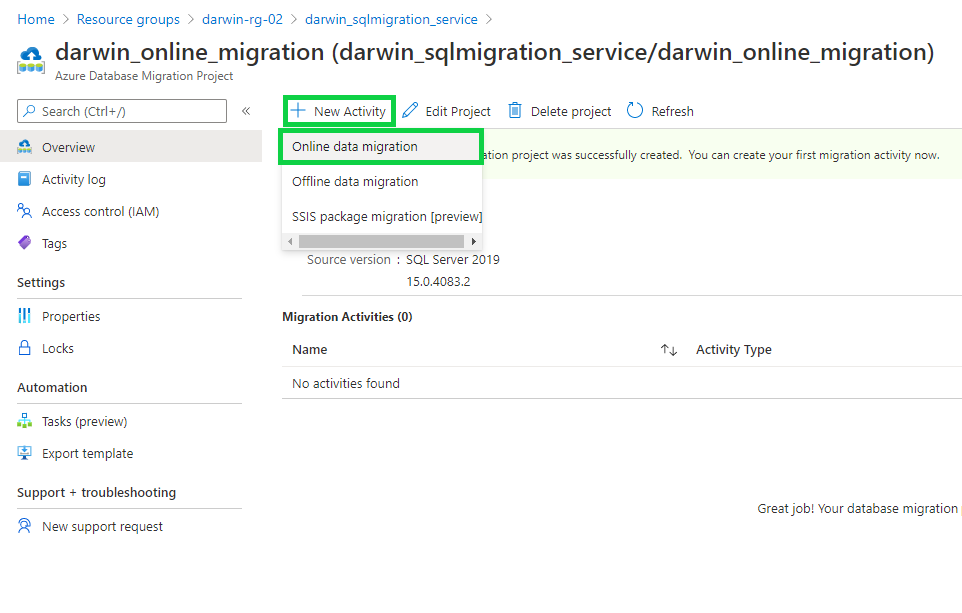Click the migration project header icon
The image size is (962, 613).
point(31,61)
